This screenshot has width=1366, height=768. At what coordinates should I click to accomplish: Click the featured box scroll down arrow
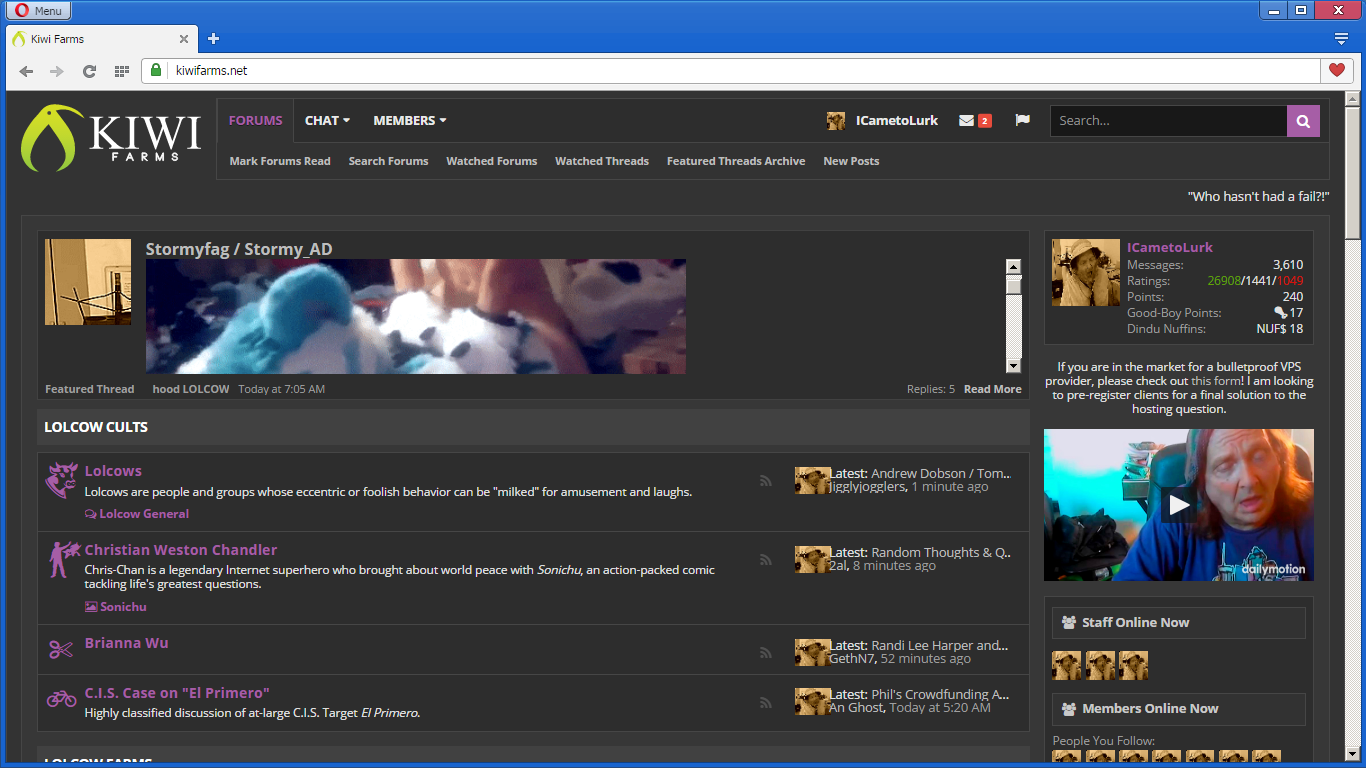click(x=1013, y=366)
